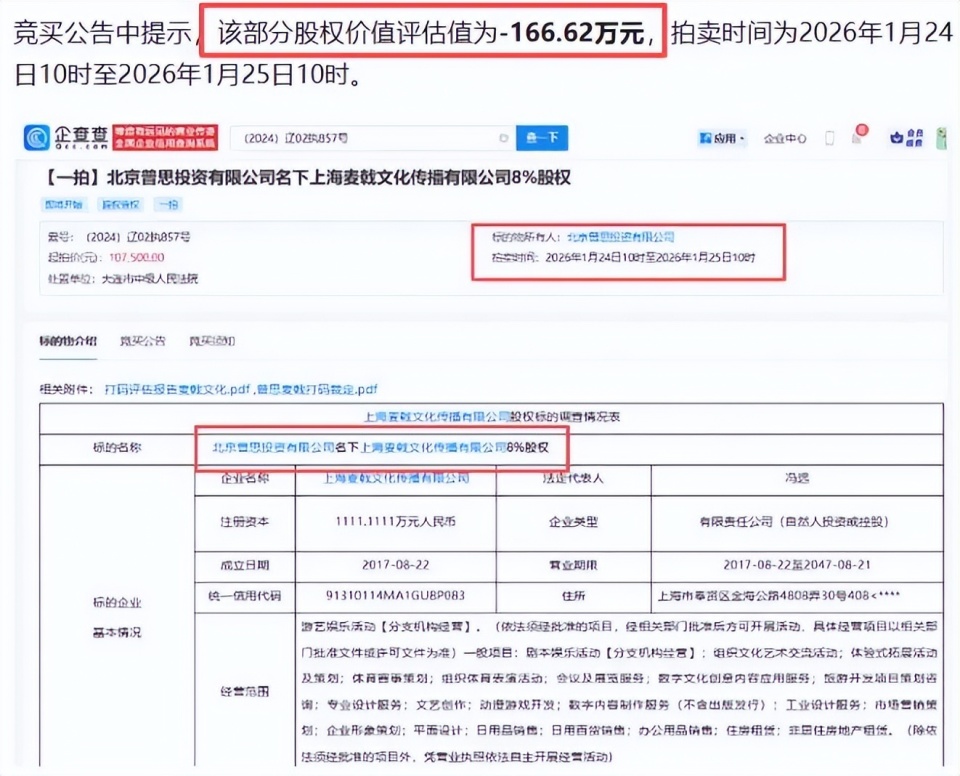This screenshot has width=960, height=776.
Task: Switch to the 竞买须知 tab
Action: click(212, 341)
